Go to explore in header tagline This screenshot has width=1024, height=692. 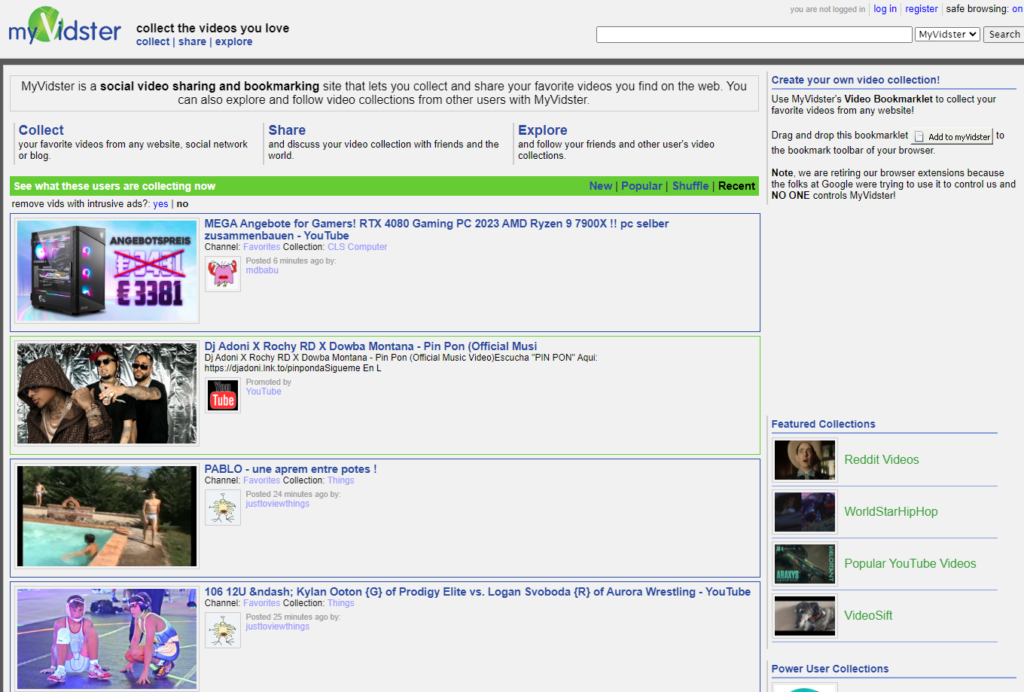pos(234,42)
